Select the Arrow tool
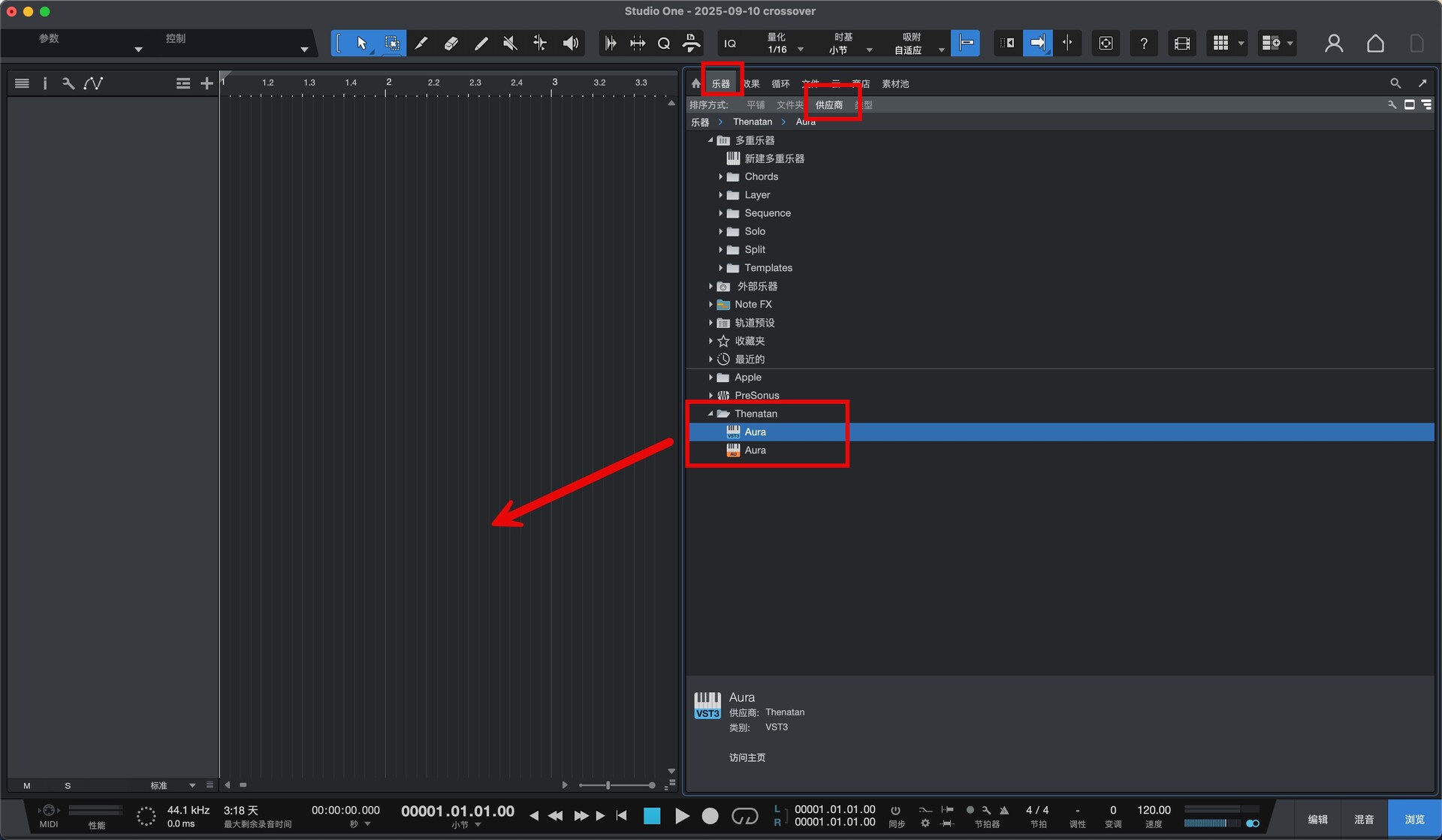 (361, 44)
